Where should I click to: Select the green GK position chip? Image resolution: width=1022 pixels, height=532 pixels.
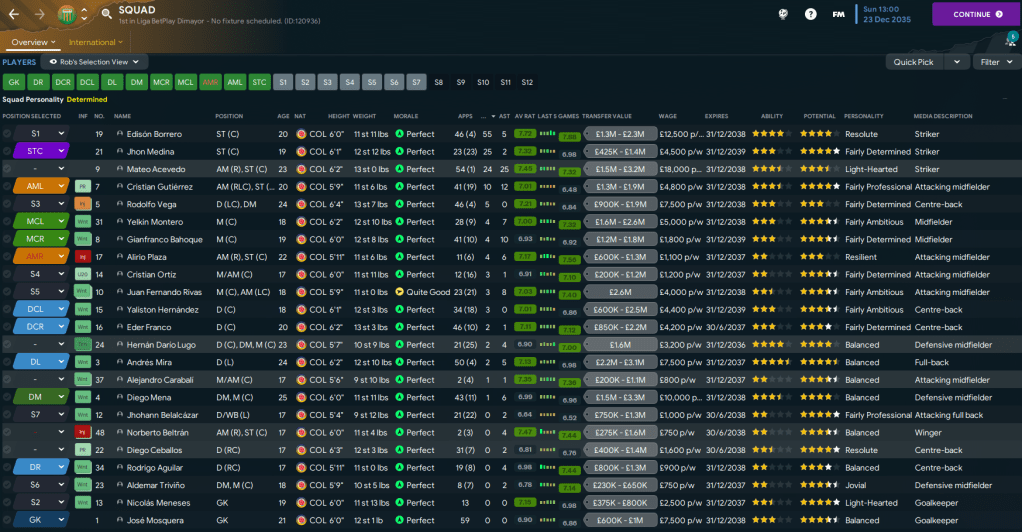tap(14, 82)
